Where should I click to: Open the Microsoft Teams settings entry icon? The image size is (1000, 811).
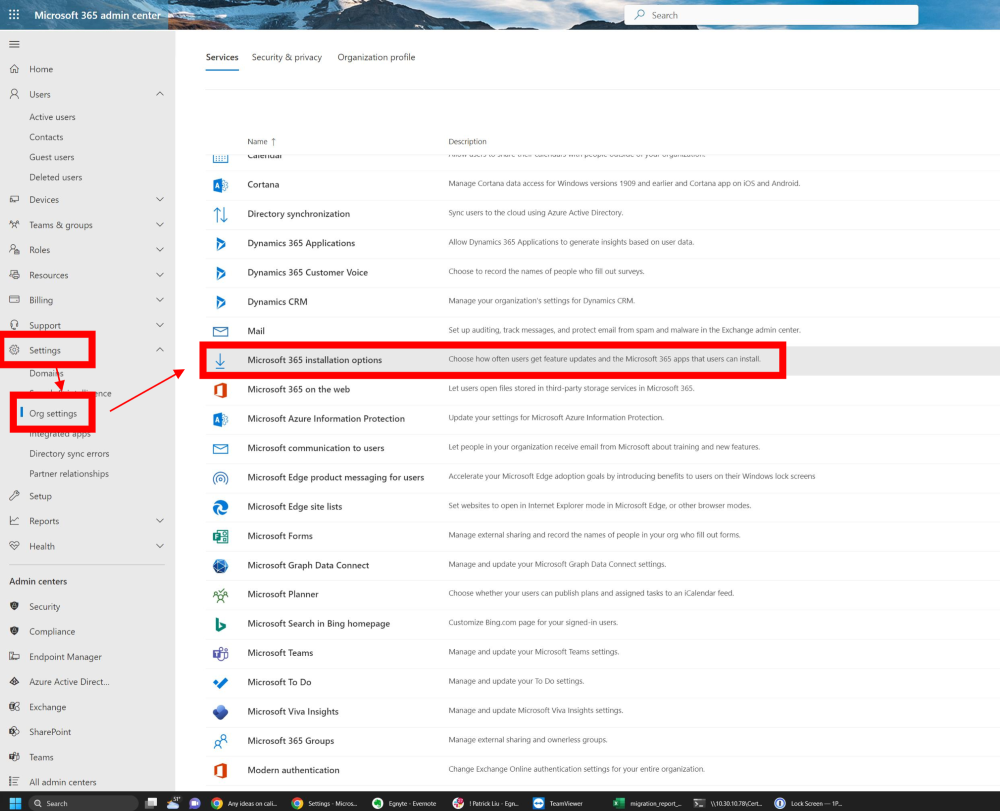coord(220,652)
